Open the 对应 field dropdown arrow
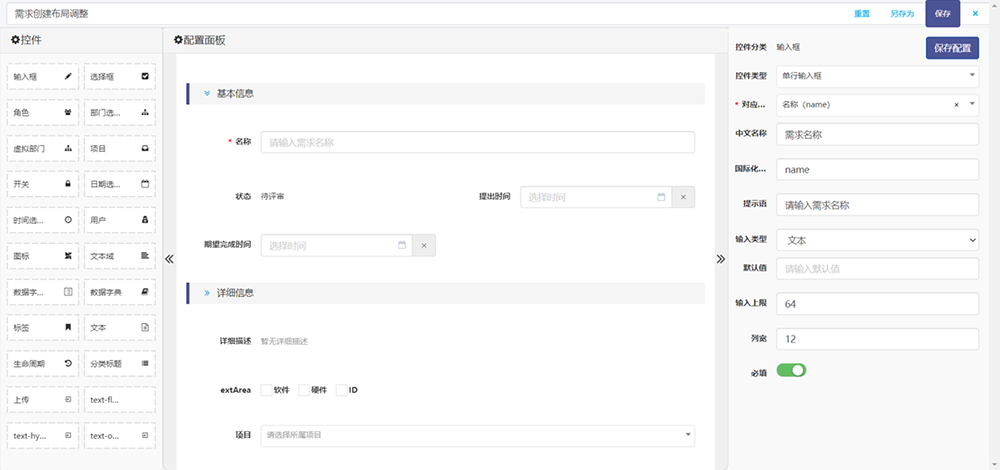Viewport: 1000px width, 470px height. coord(972,104)
